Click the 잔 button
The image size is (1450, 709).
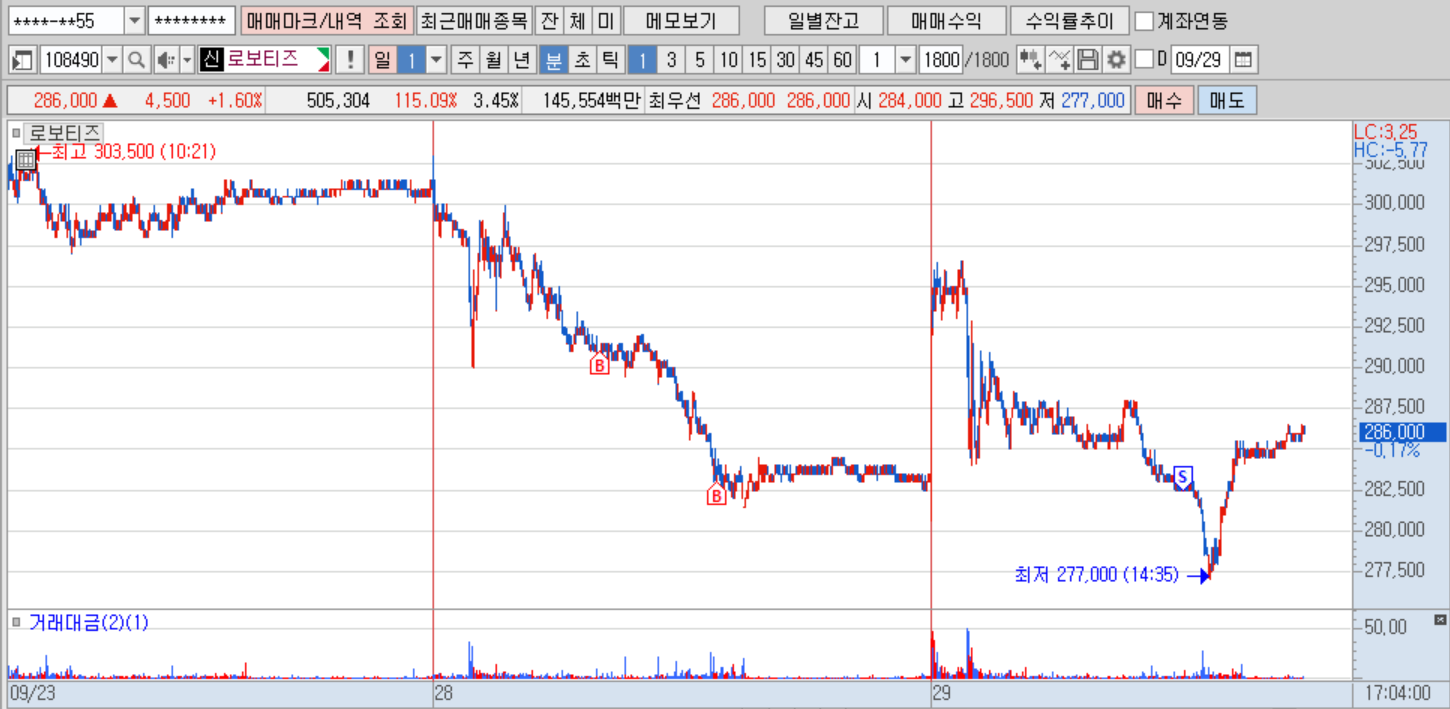[548, 20]
